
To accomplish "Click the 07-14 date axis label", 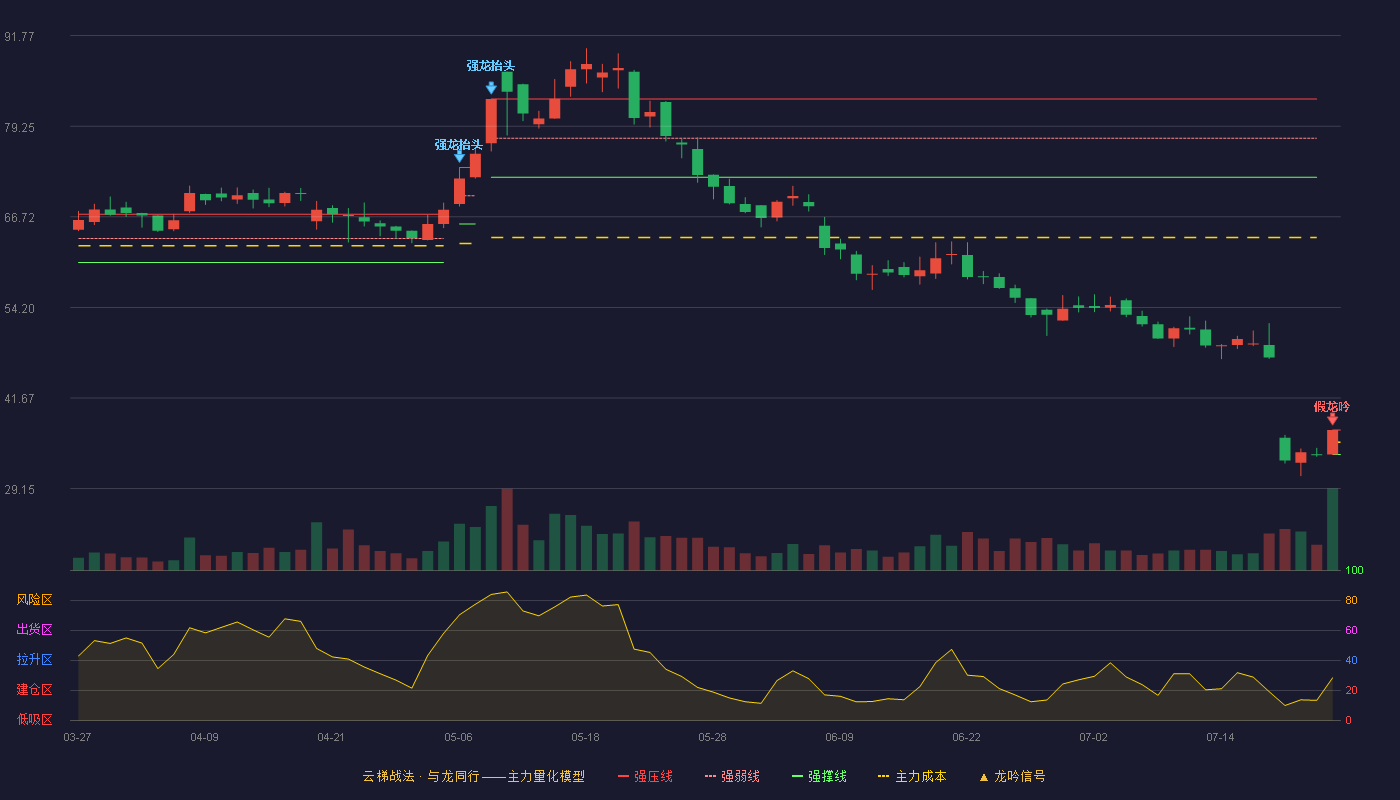I will [1220, 737].
